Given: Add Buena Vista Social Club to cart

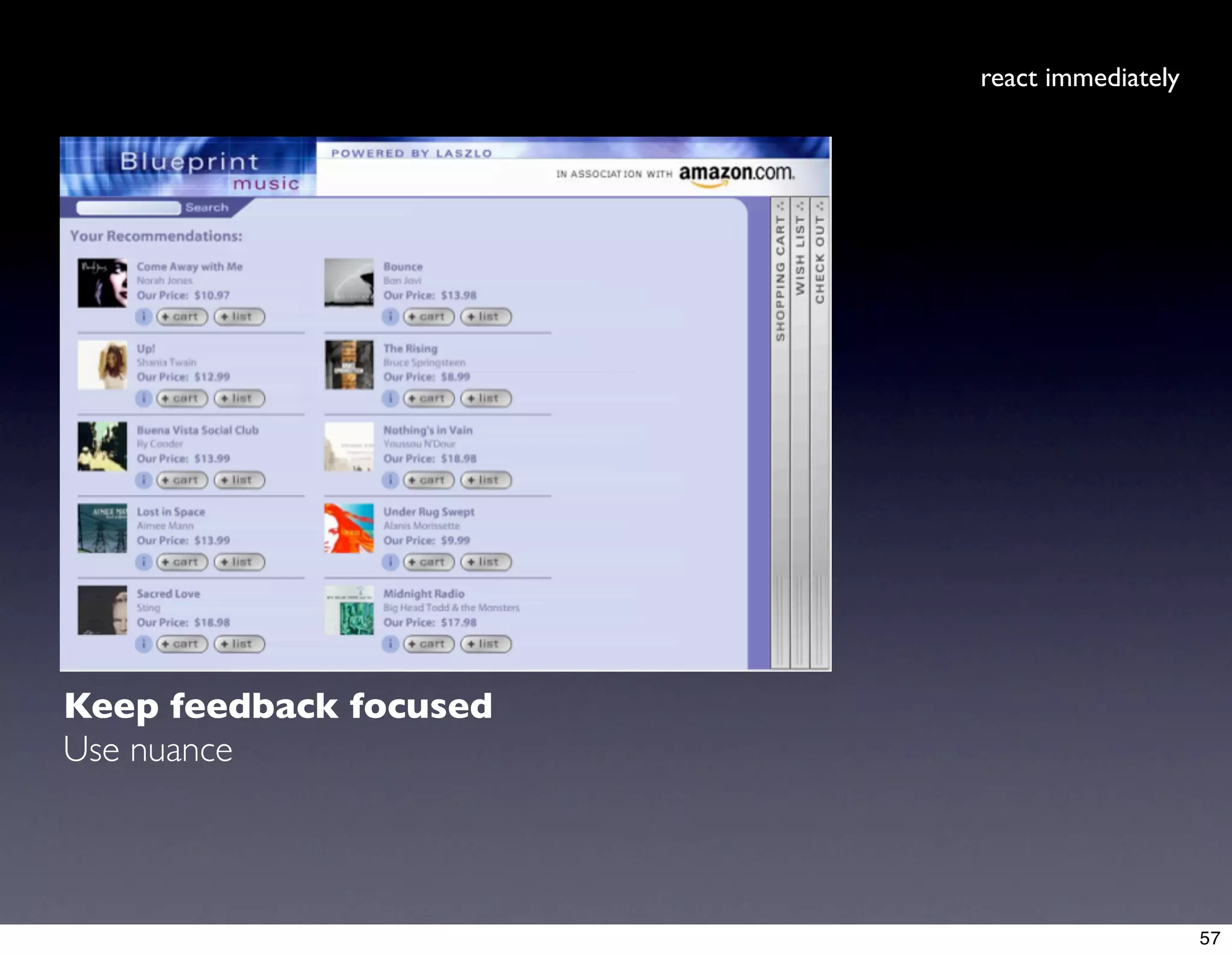Looking at the screenshot, I should [182, 480].
